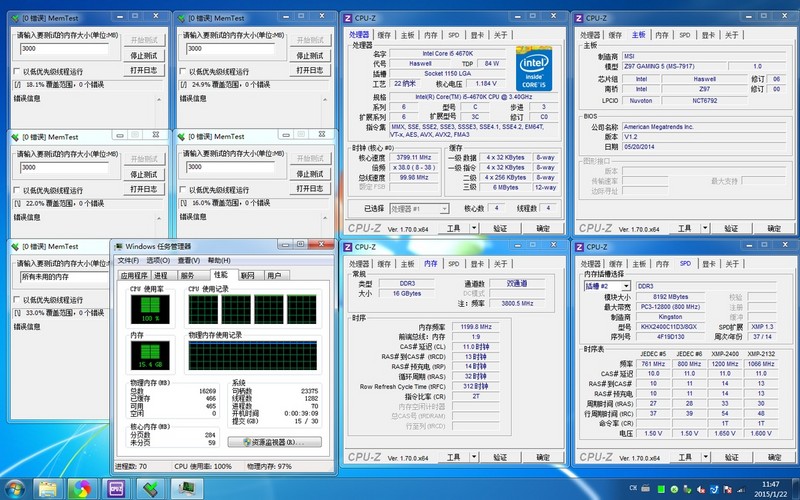800x500 pixels.
Task: Click the green circle X tray icon
Action: click(674, 489)
